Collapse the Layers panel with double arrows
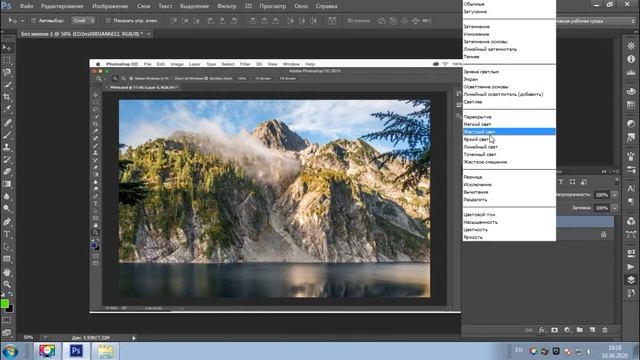Viewport: 640px width, 360px height. [x=604, y=171]
